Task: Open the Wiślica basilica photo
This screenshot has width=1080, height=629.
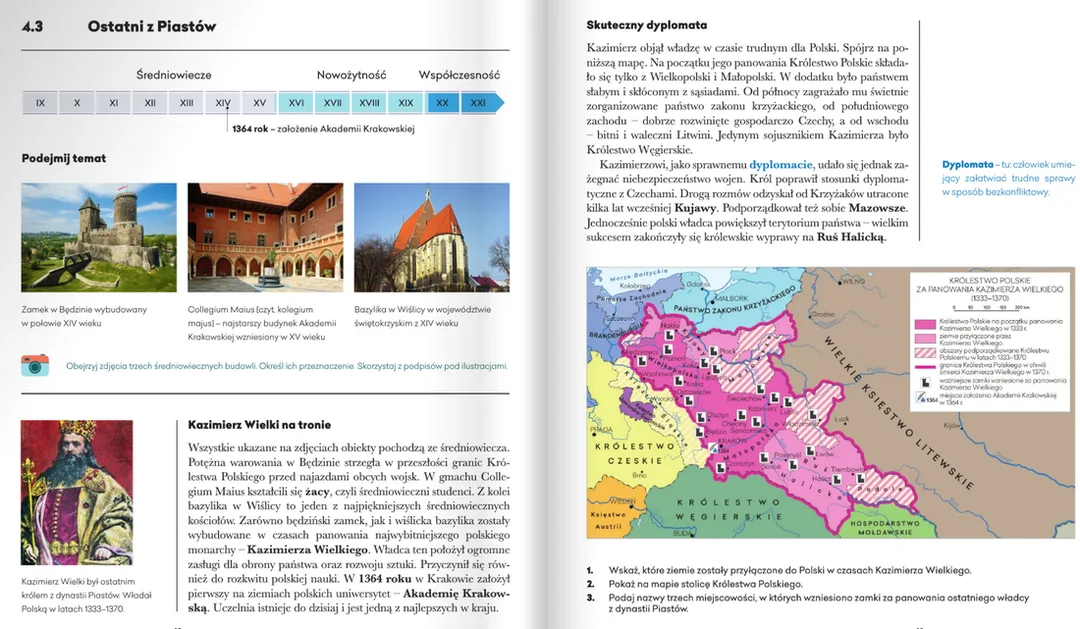Action: point(432,238)
